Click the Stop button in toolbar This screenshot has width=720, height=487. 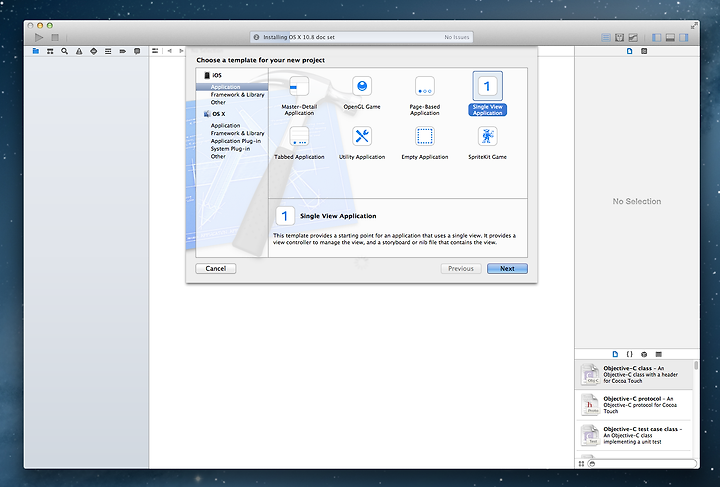(x=55, y=37)
